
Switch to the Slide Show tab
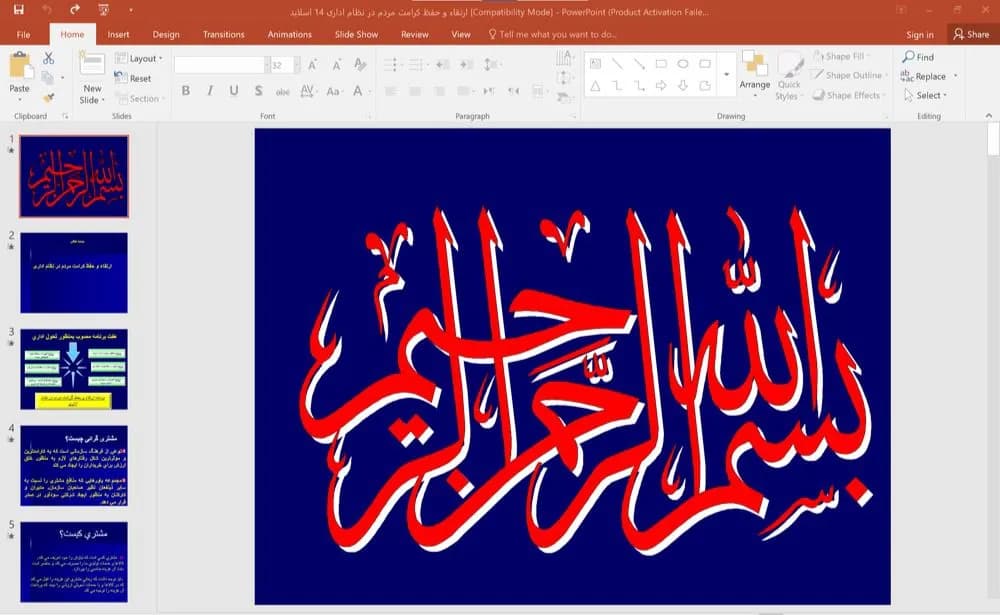click(357, 34)
